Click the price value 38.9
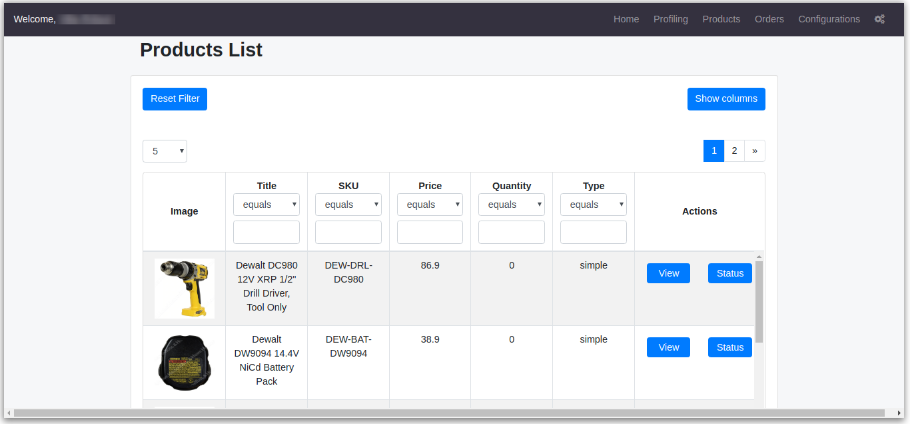Viewport: 910px width, 424px height. tap(430, 340)
